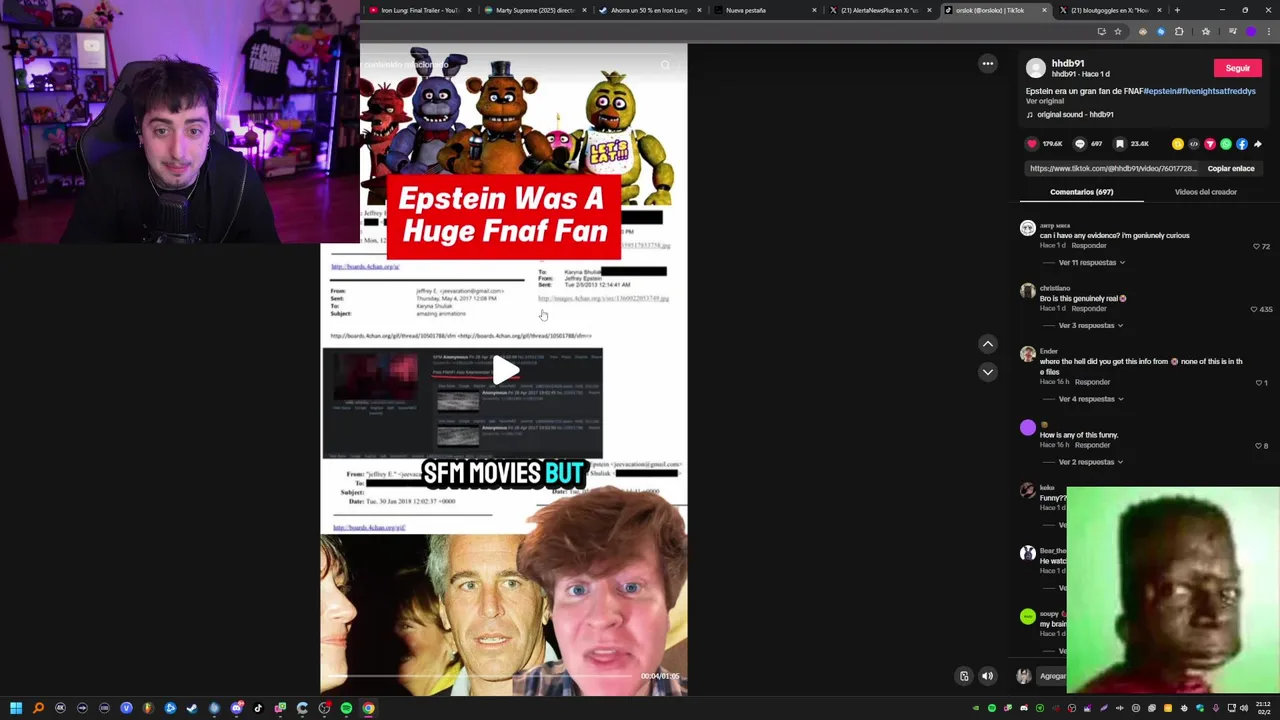The height and width of the screenshot is (720, 1280).
Task: Open comments via the speech bubble icon
Action: (x=1079, y=144)
